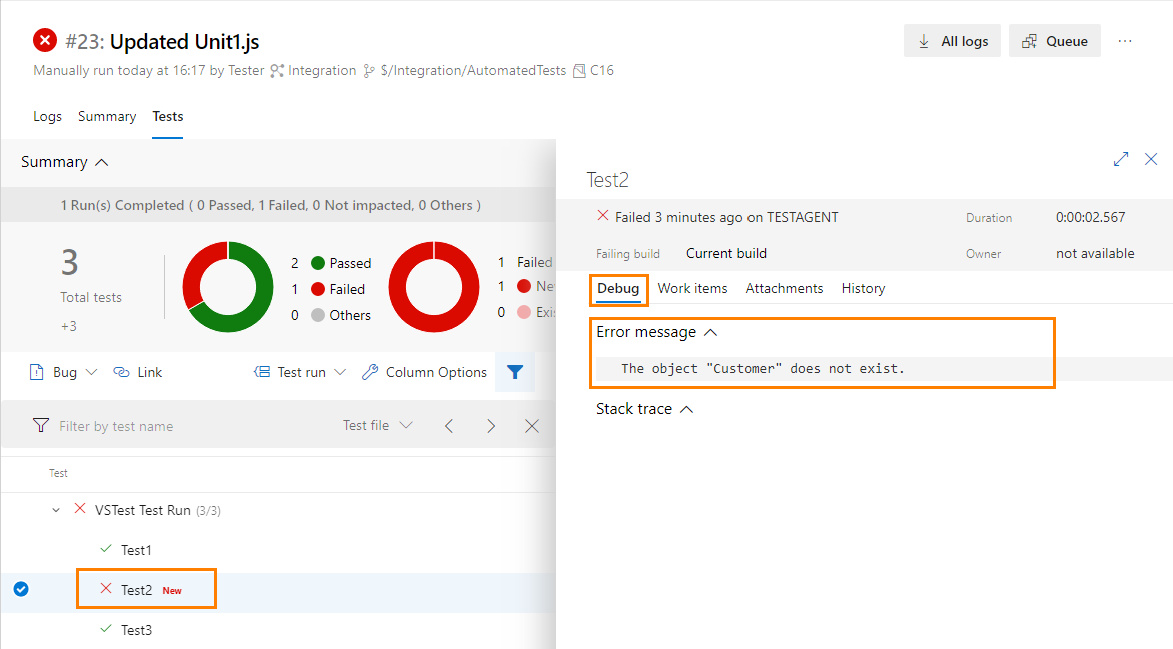
Task: Toggle the filter funnel icon
Action: tap(515, 371)
